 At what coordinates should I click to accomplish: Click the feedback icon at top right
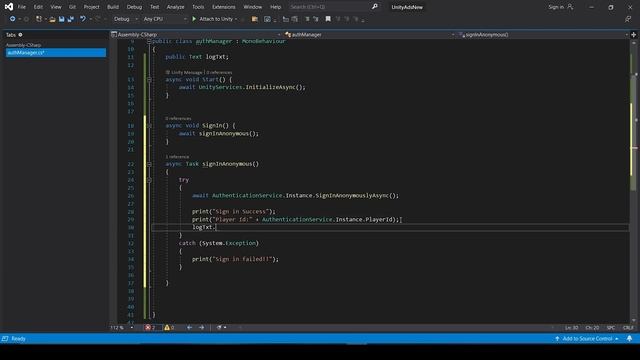[628, 19]
